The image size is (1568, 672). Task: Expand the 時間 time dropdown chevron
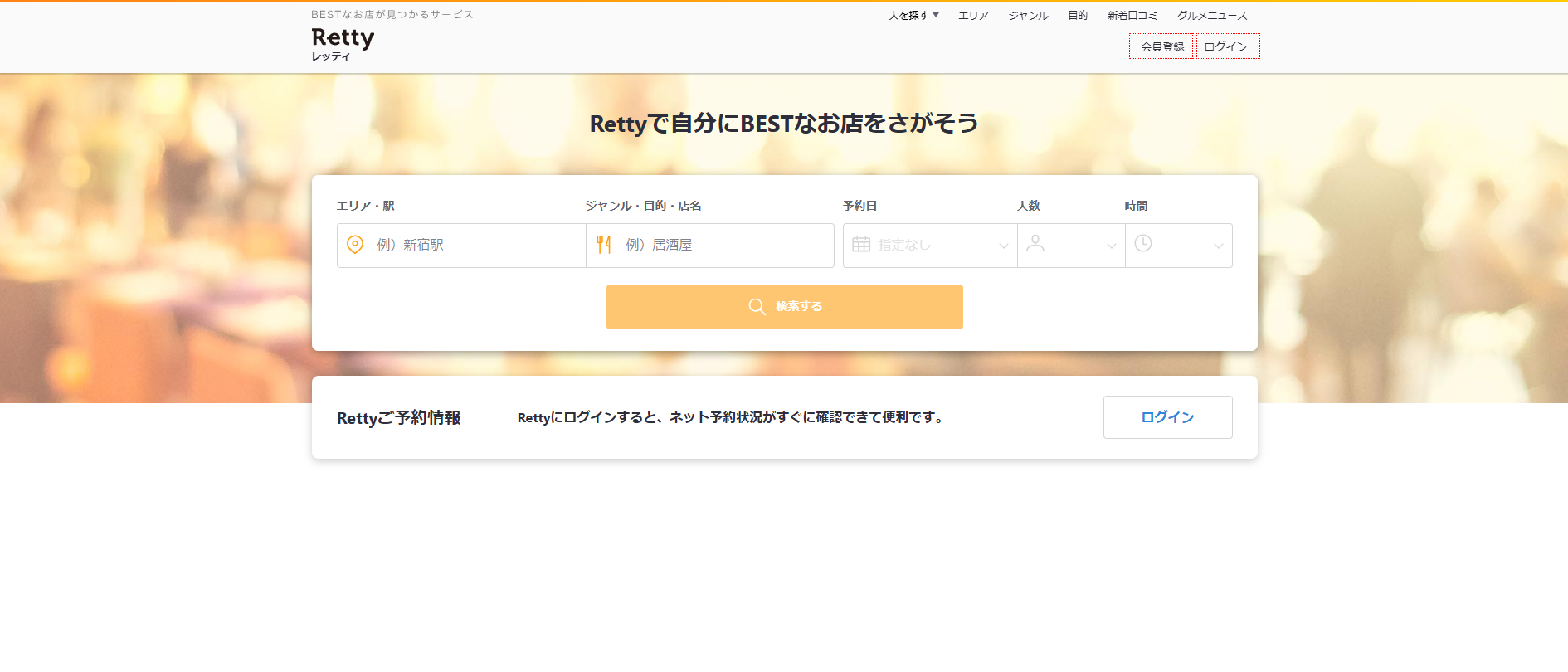pyautogui.click(x=1218, y=246)
